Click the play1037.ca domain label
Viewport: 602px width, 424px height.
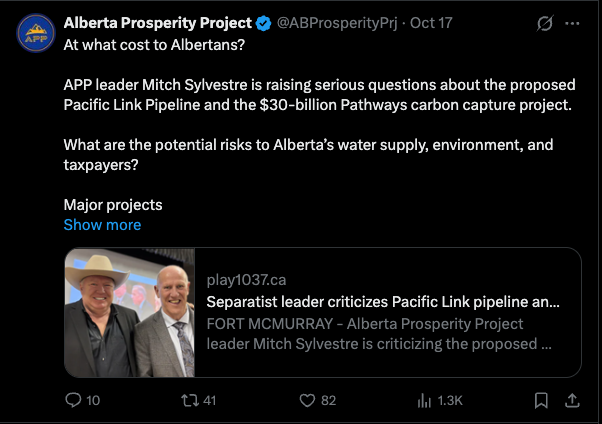(246, 280)
